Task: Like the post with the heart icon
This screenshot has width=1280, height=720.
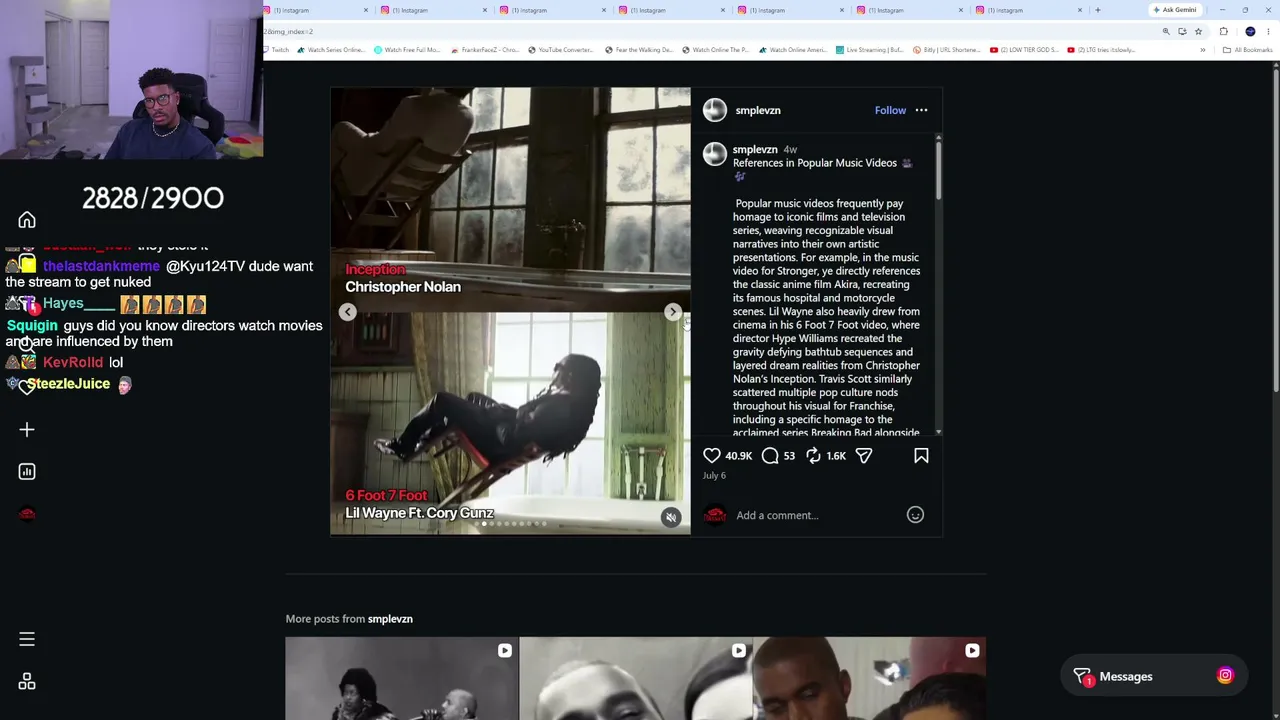Action: click(x=712, y=456)
